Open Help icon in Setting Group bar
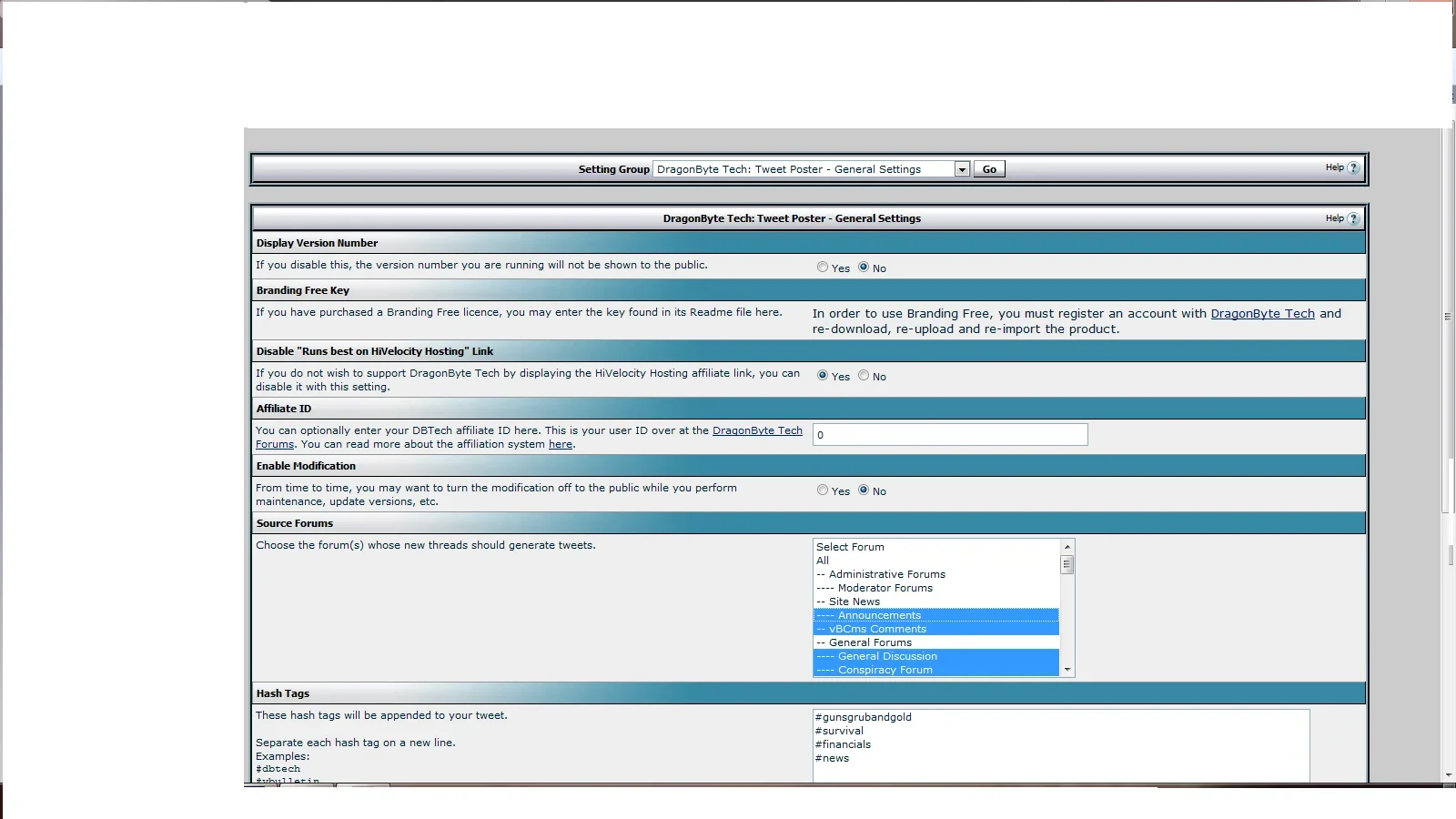 pyautogui.click(x=1353, y=167)
